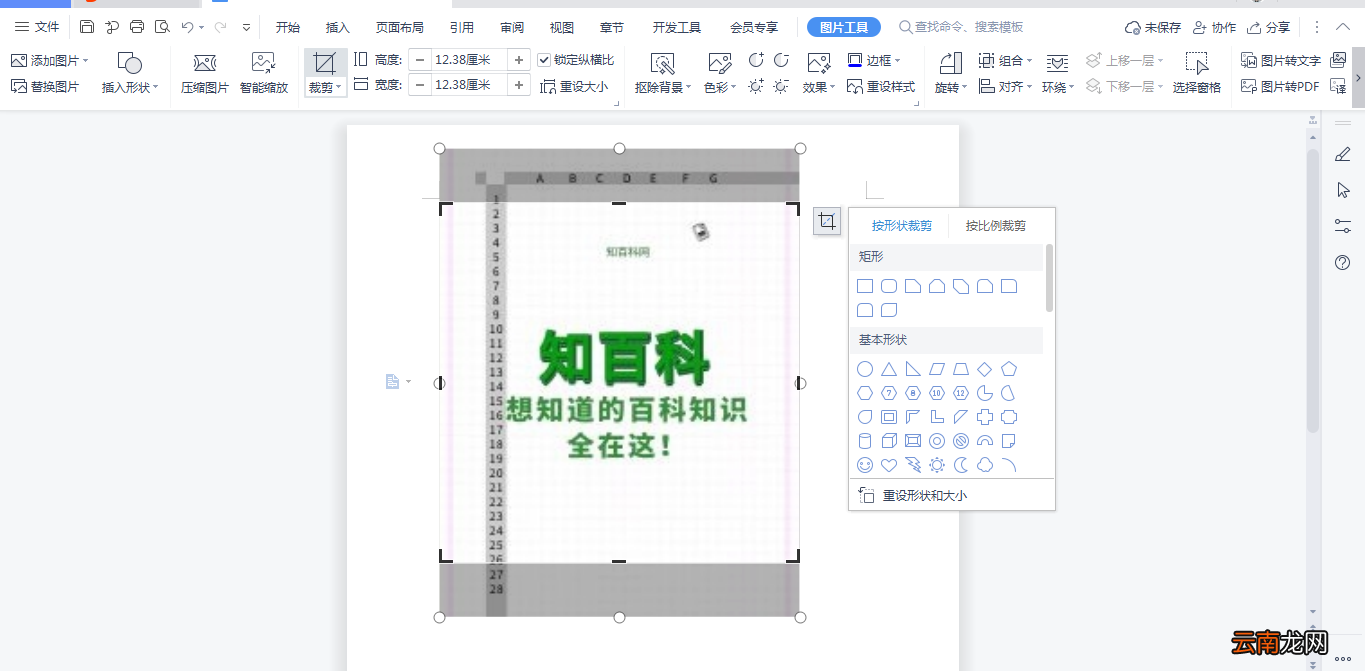Click the floating crop icon beside image
The height and width of the screenshot is (671, 1365).
click(x=827, y=222)
